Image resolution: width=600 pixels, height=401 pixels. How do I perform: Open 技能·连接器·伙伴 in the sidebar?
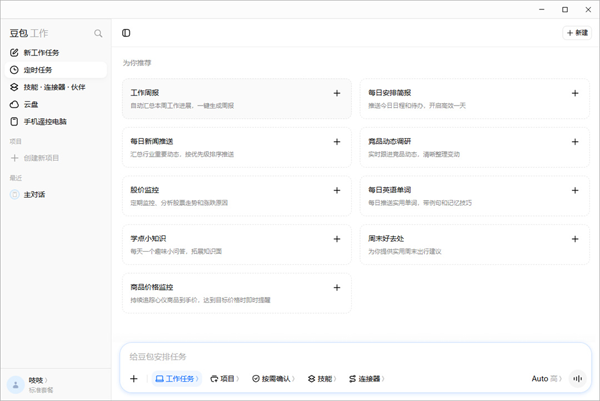point(55,87)
